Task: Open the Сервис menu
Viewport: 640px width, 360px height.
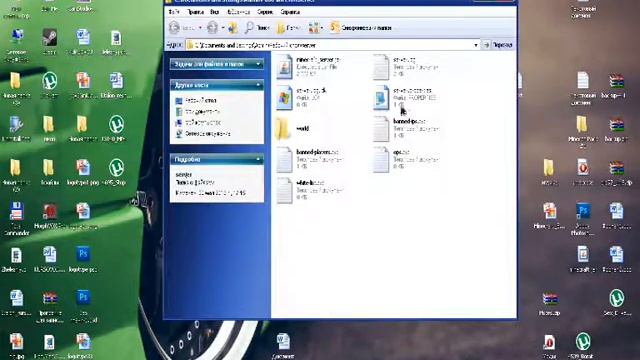Action: pos(265,12)
